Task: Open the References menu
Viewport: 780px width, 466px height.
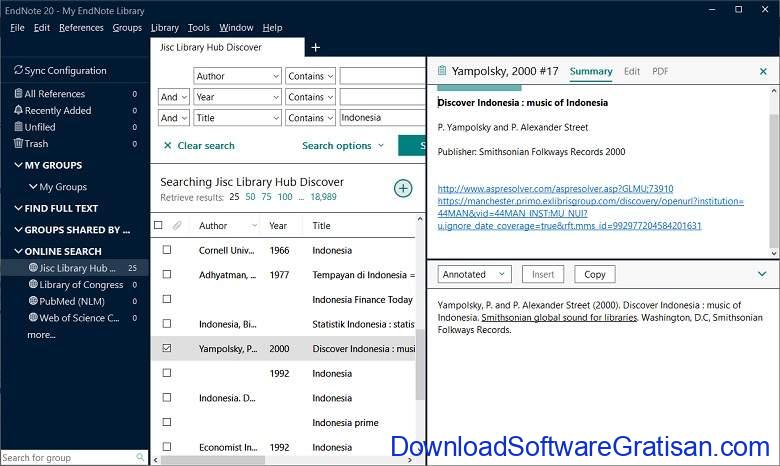Action: 81,28
